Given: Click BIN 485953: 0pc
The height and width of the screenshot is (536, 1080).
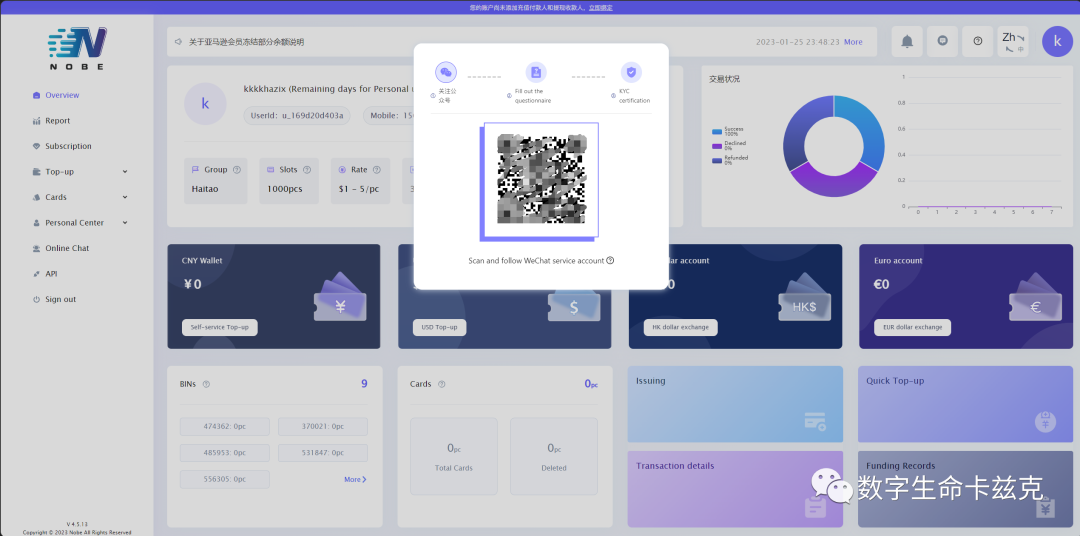Looking at the screenshot, I should coord(225,453).
